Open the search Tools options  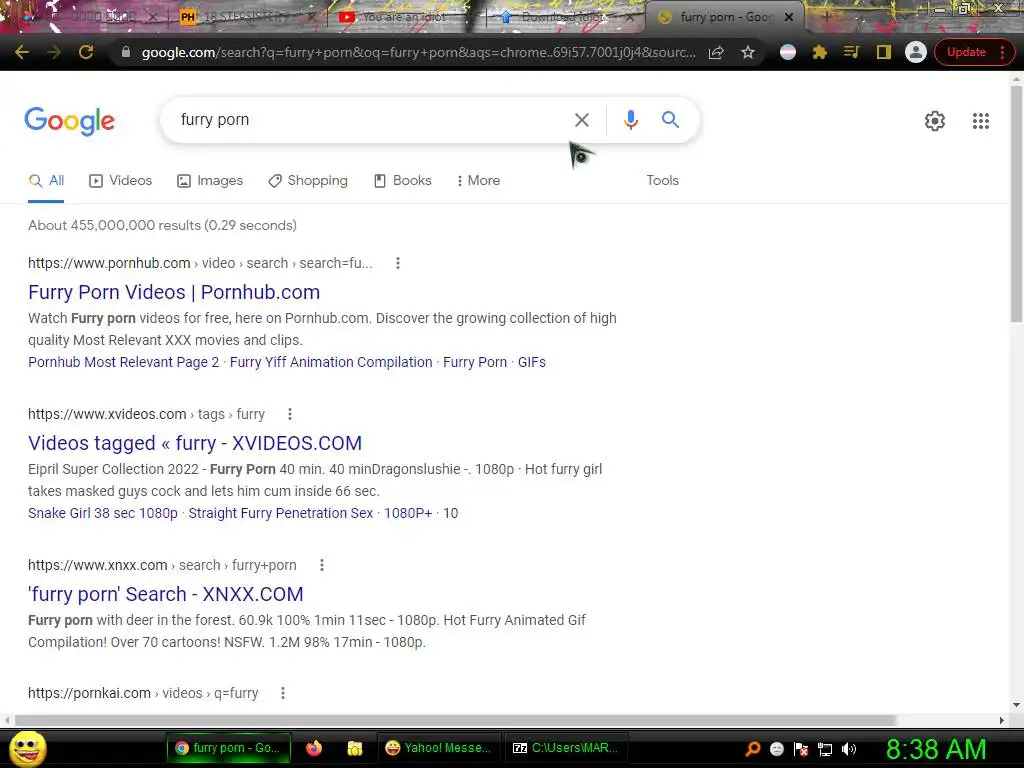(662, 180)
